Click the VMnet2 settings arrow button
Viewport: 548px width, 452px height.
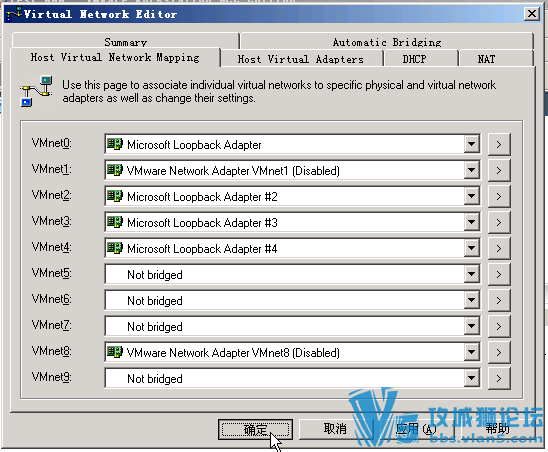pos(499,196)
